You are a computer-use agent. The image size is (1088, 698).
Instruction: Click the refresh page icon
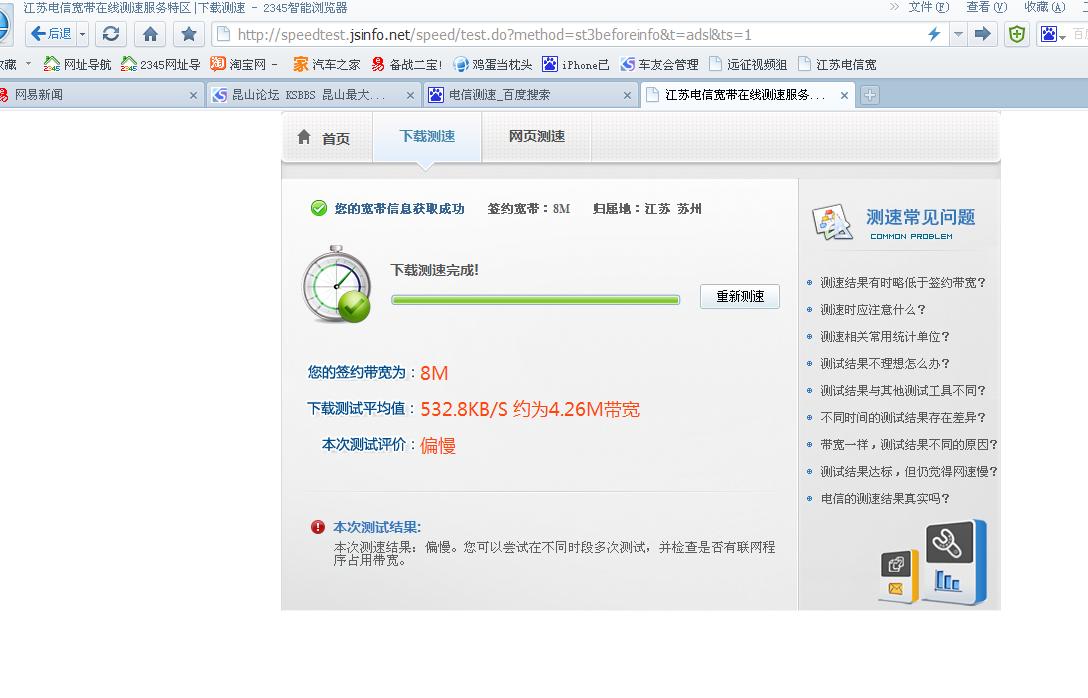pyautogui.click(x=111, y=33)
